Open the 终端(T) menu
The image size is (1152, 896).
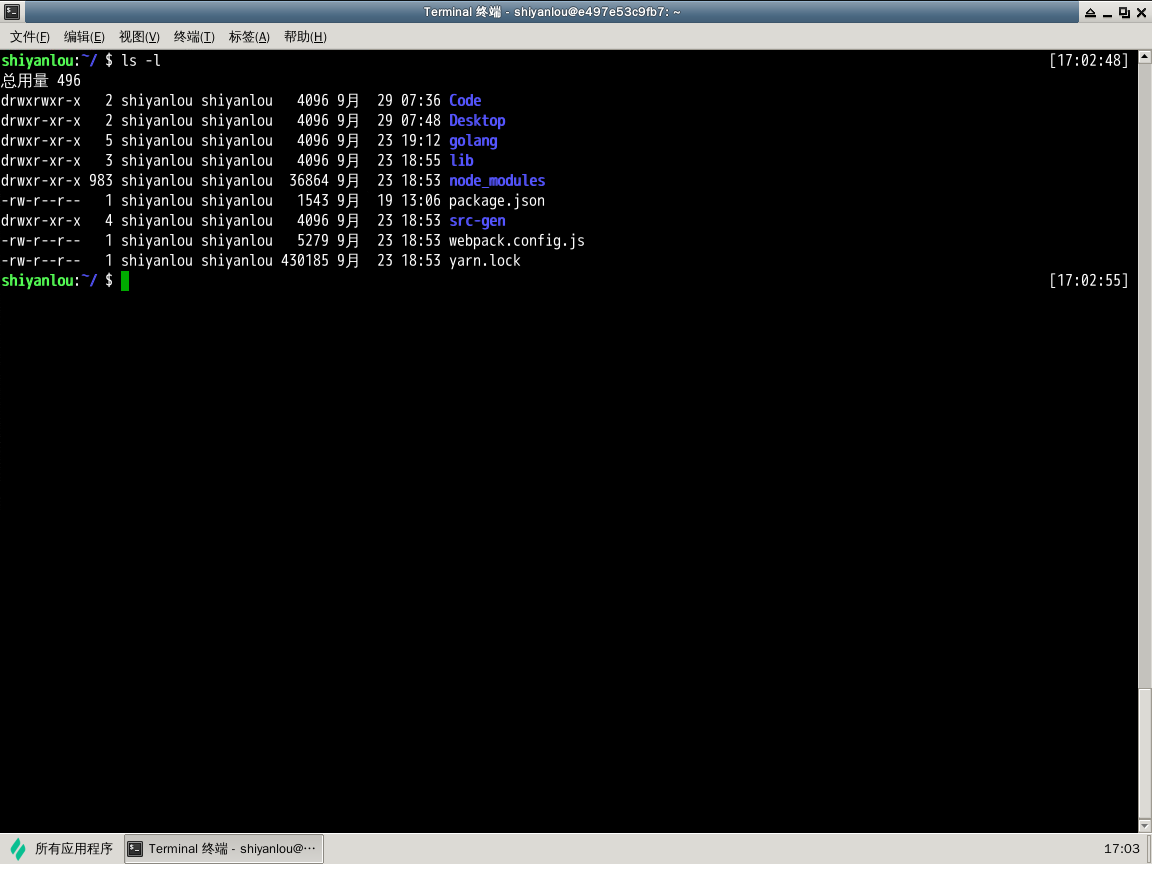pyautogui.click(x=194, y=37)
